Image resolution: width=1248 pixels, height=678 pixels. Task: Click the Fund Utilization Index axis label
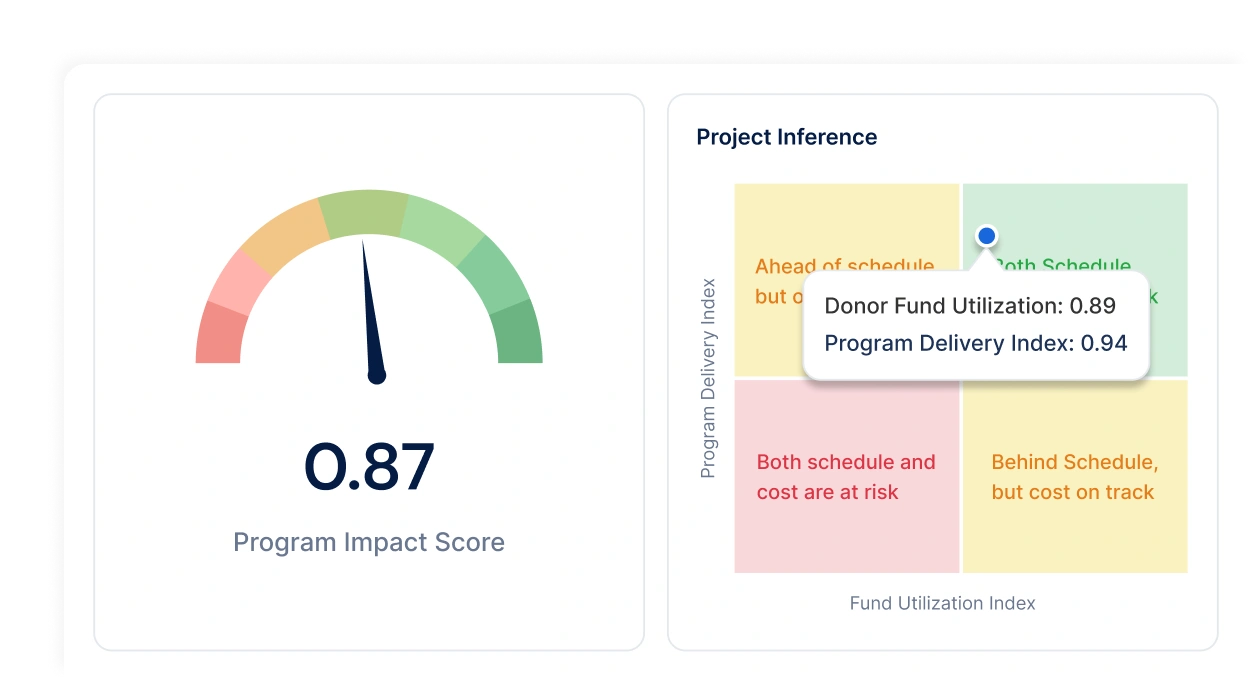pos(943,603)
